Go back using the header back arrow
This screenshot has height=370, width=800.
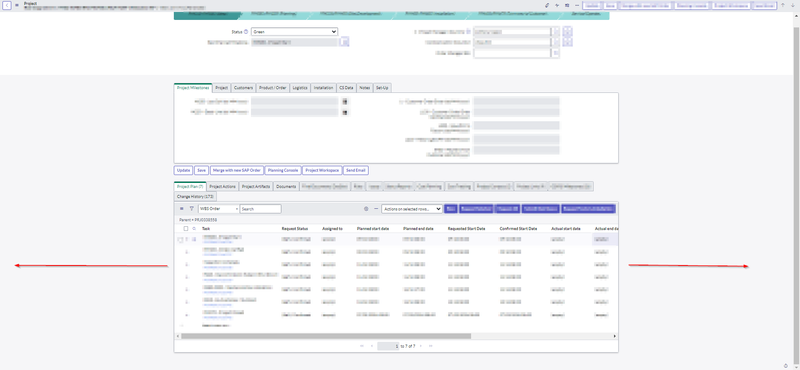coord(7,5)
